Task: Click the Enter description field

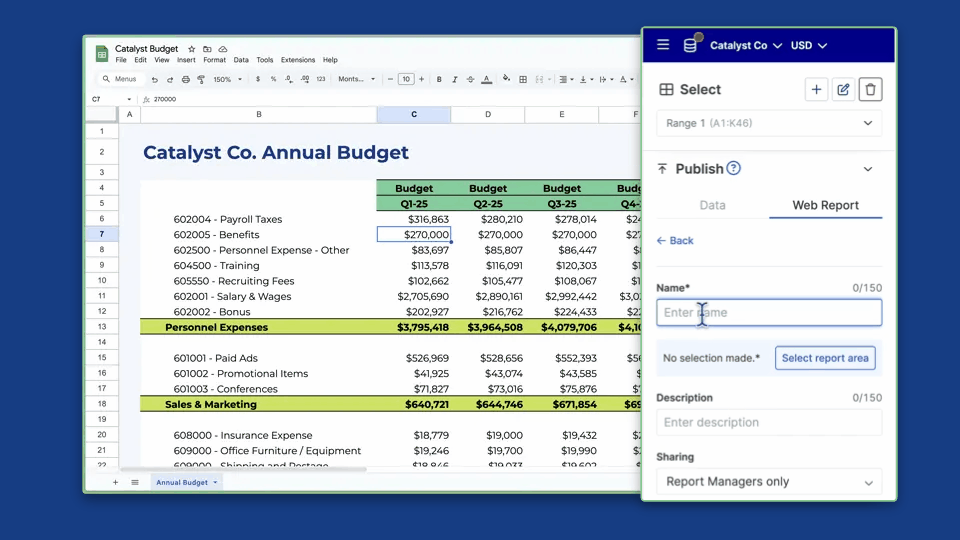Action: point(769,422)
